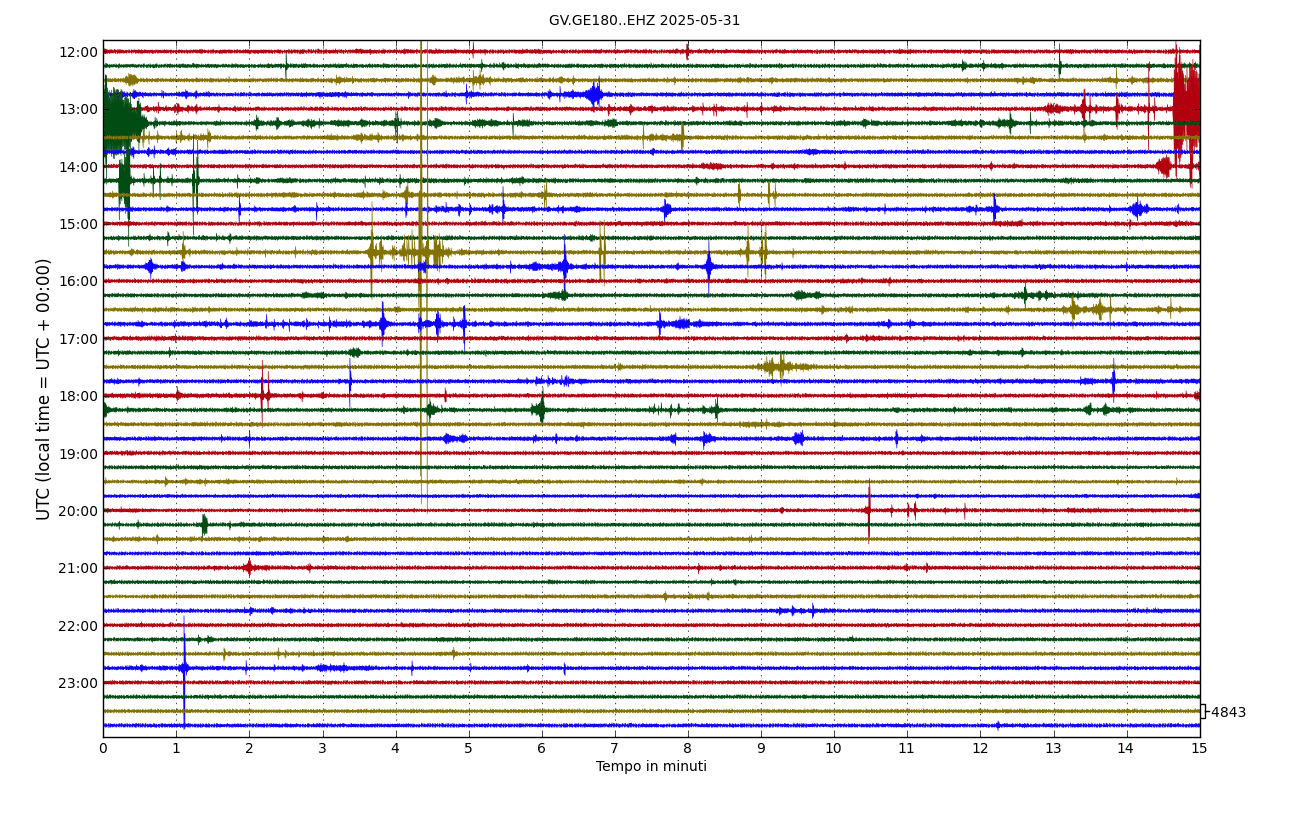Click the amplitude scale bar marker beside 4843
The image size is (1290, 819).
(x=1203, y=711)
